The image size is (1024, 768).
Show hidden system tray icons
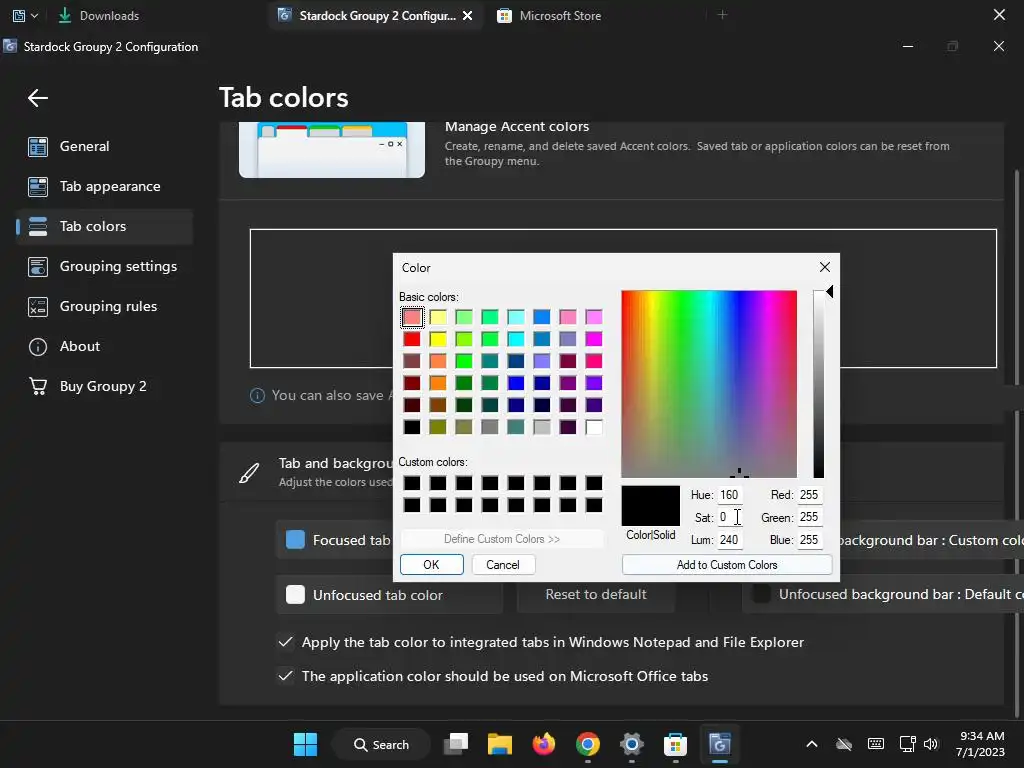click(x=812, y=744)
